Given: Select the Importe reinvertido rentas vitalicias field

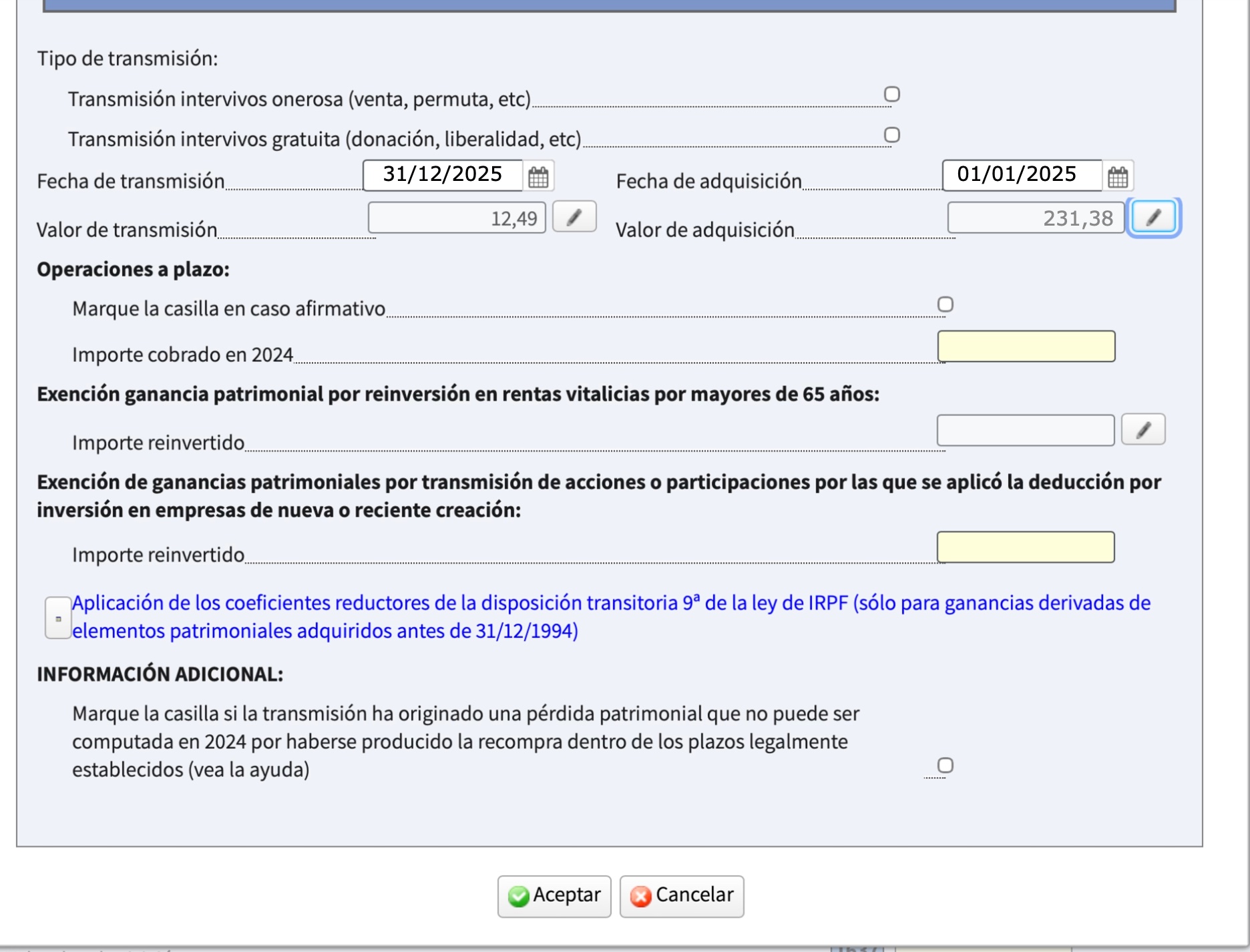Looking at the screenshot, I should pos(1026,430).
